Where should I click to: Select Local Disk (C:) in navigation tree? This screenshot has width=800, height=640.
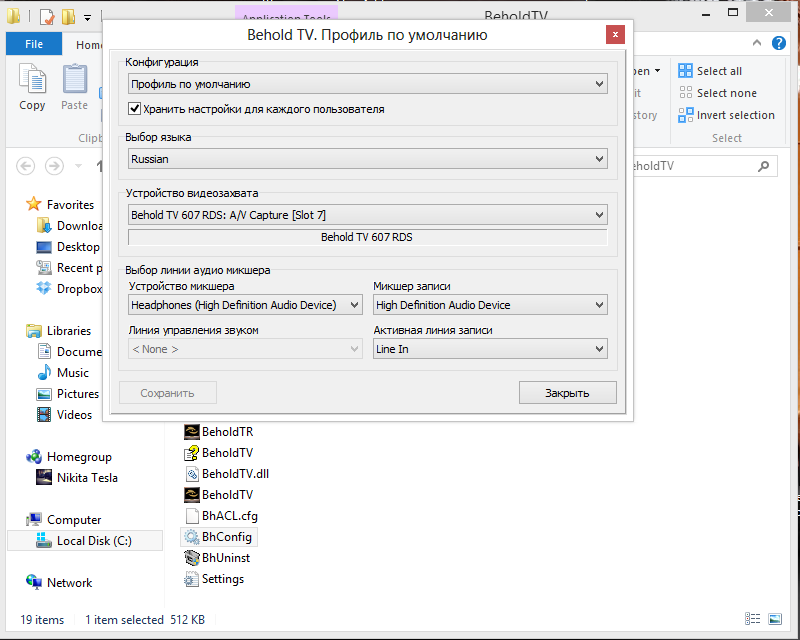[x=94, y=541]
